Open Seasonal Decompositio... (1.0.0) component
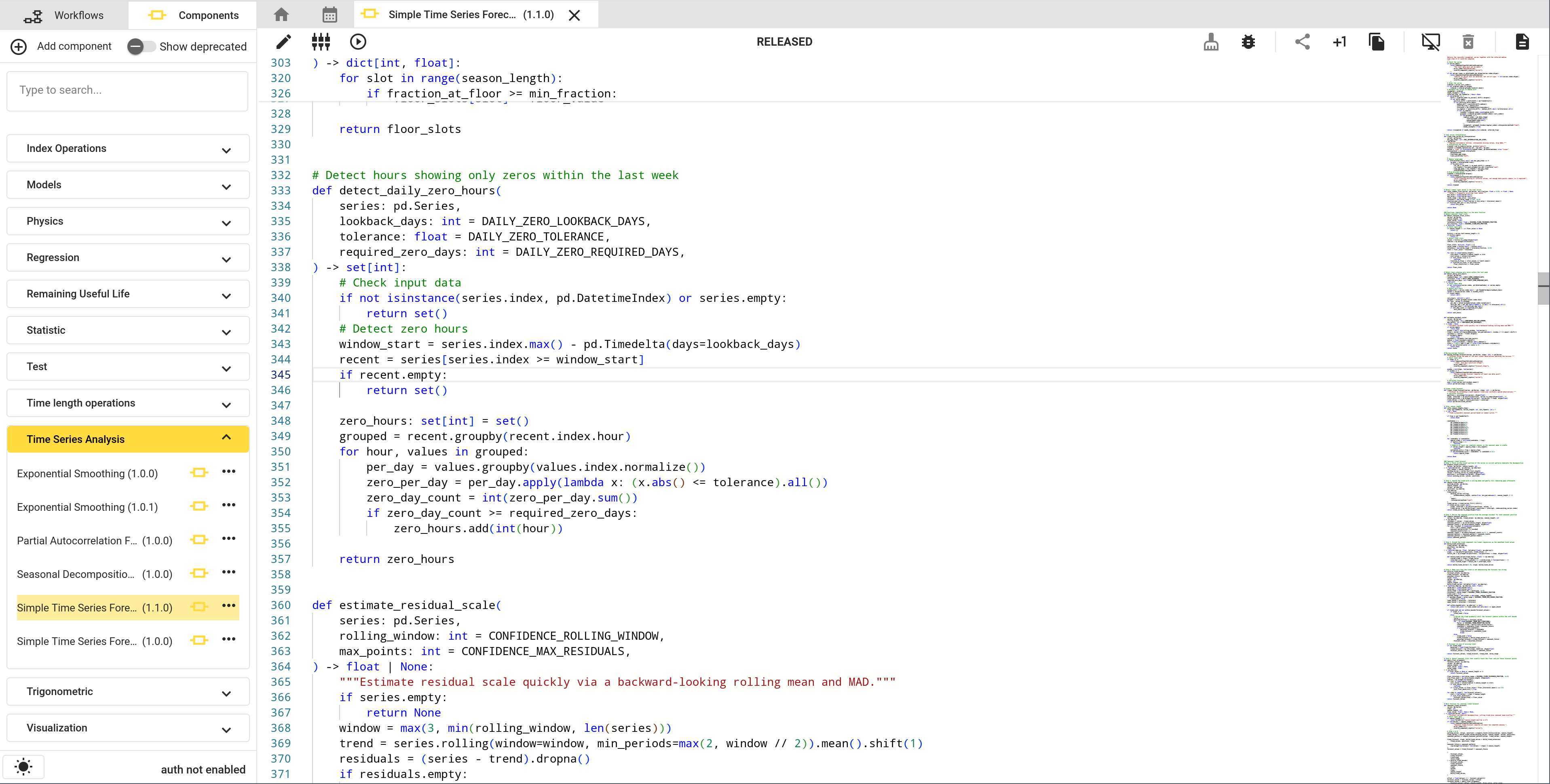The width and height of the screenshot is (1550, 784). (95, 575)
